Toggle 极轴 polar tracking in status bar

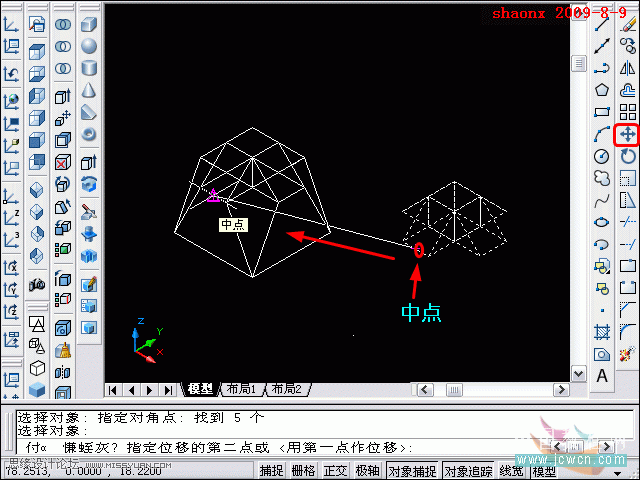pyautogui.click(x=367, y=471)
